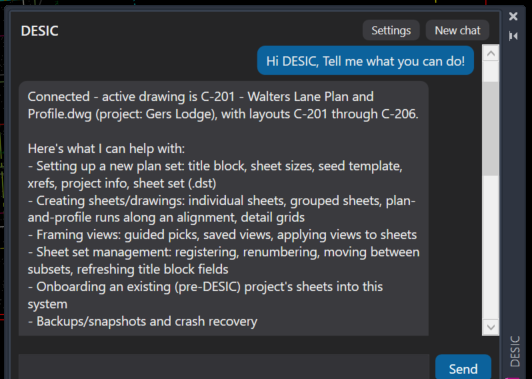Click the vertical DESIC palette label
The width and height of the screenshot is (532, 379).
coord(515,351)
